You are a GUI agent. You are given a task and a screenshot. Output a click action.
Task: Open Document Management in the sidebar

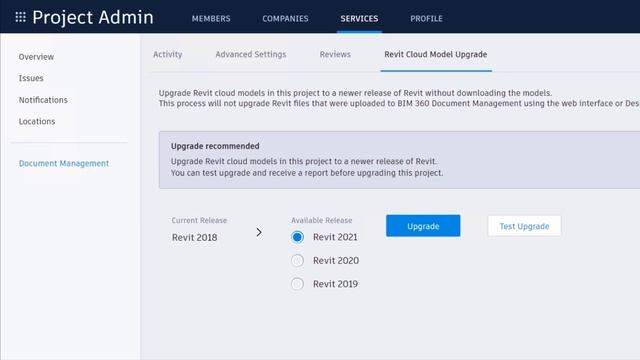[64, 163]
